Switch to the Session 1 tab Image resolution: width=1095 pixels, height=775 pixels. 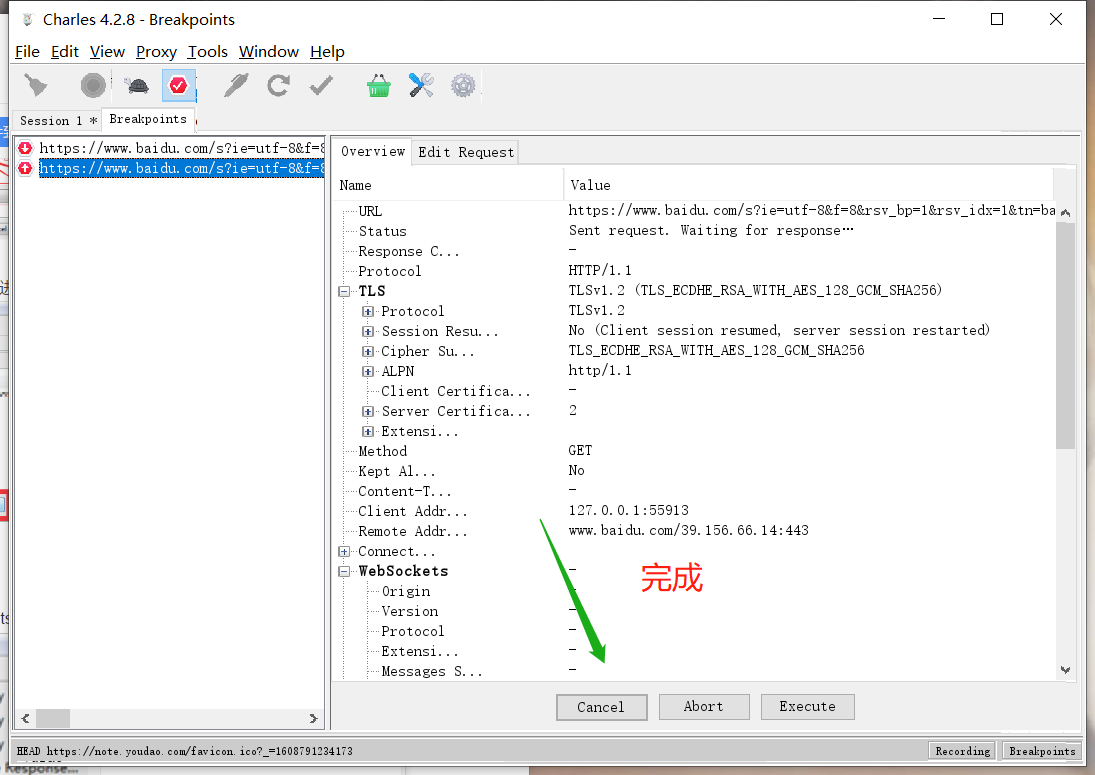[x=58, y=121]
